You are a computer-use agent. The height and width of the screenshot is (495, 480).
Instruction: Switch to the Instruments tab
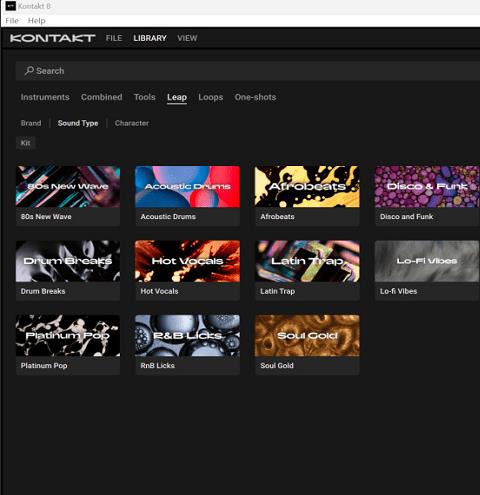[x=45, y=97]
